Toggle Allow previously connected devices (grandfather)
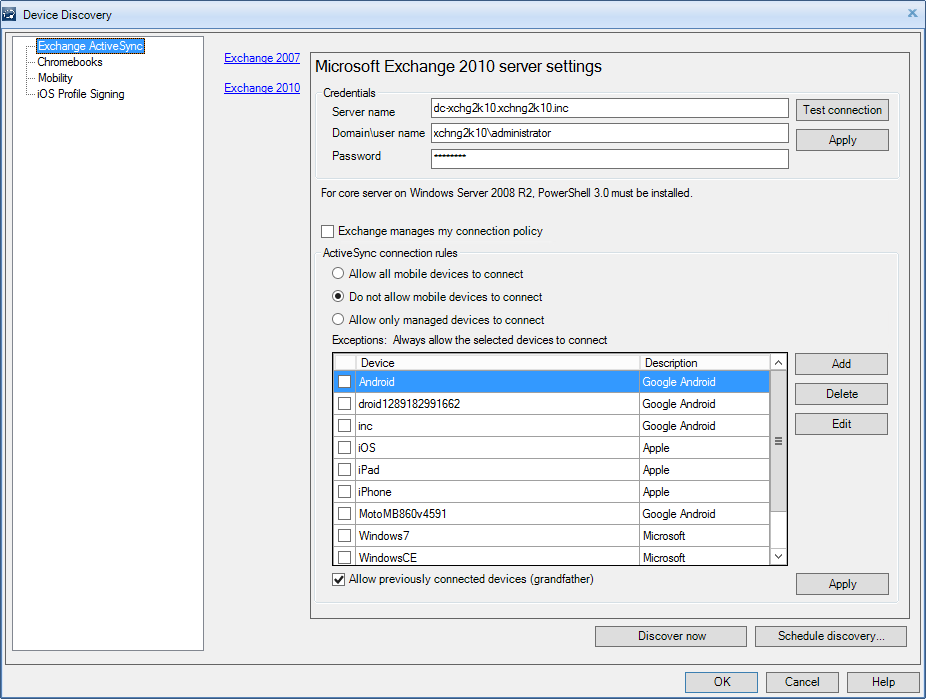The width and height of the screenshot is (926, 699). pos(338,580)
